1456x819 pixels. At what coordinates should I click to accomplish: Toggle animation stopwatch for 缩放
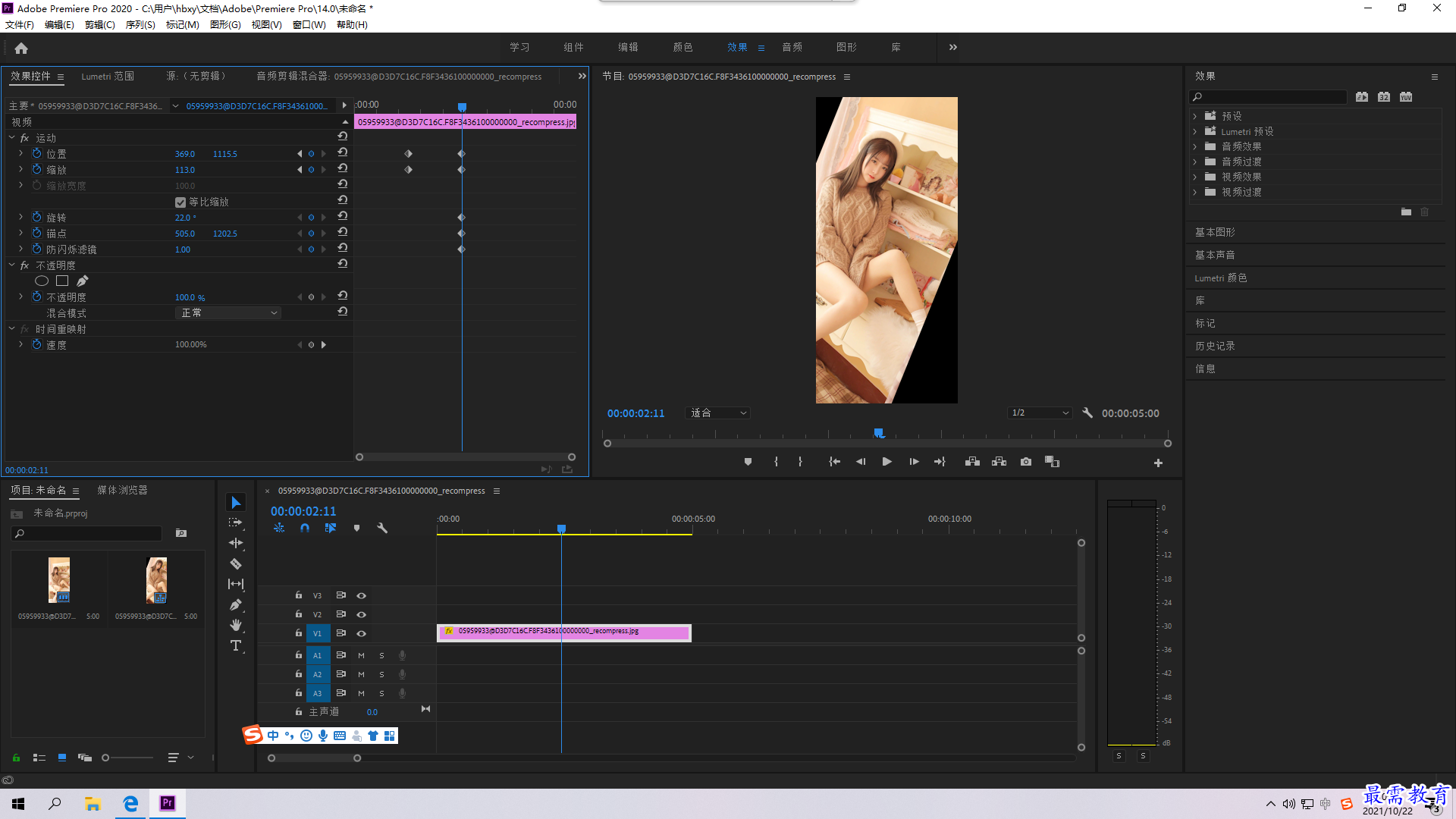point(36,169)
